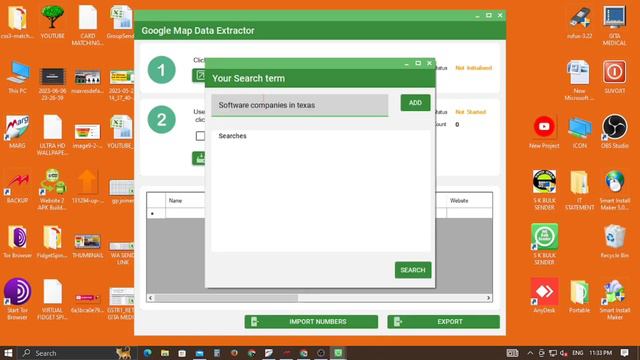Maximize the Your Search term dialog
The width and height of the screenshot is (640, 360).
[418, 63]
